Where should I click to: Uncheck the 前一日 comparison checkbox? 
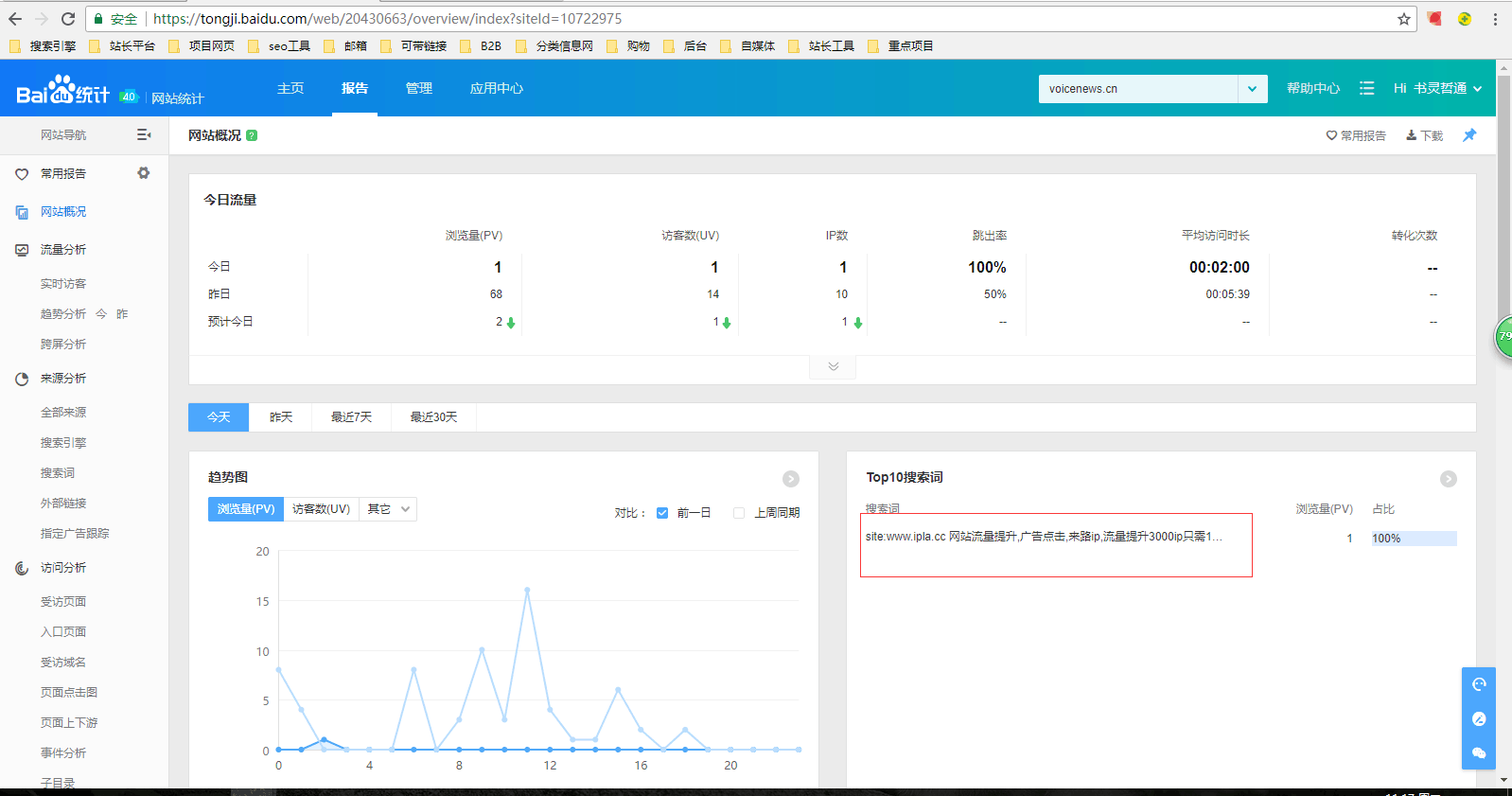point(662,513)
